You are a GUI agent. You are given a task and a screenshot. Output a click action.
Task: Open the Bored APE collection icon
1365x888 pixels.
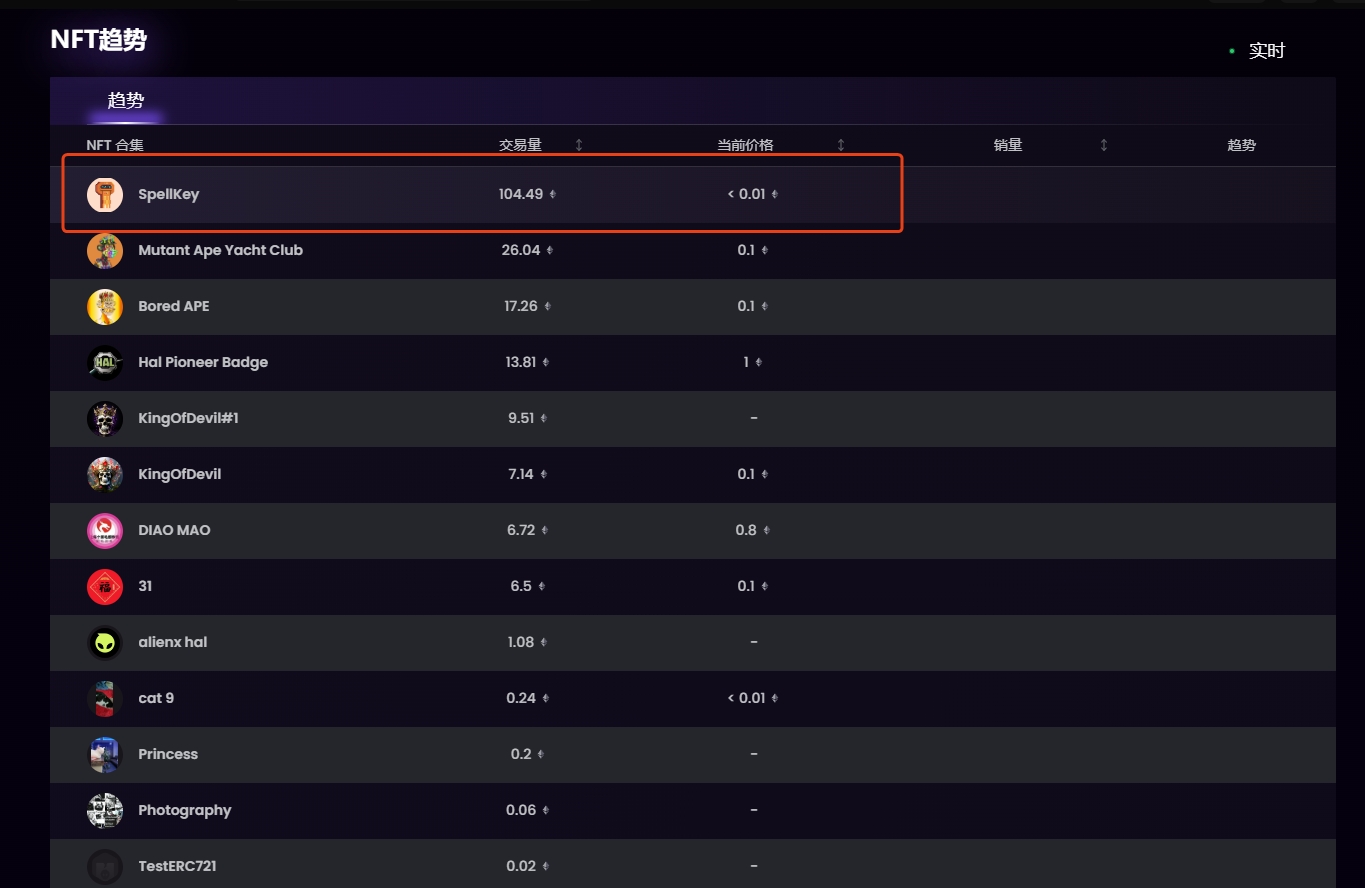point(105,307)
